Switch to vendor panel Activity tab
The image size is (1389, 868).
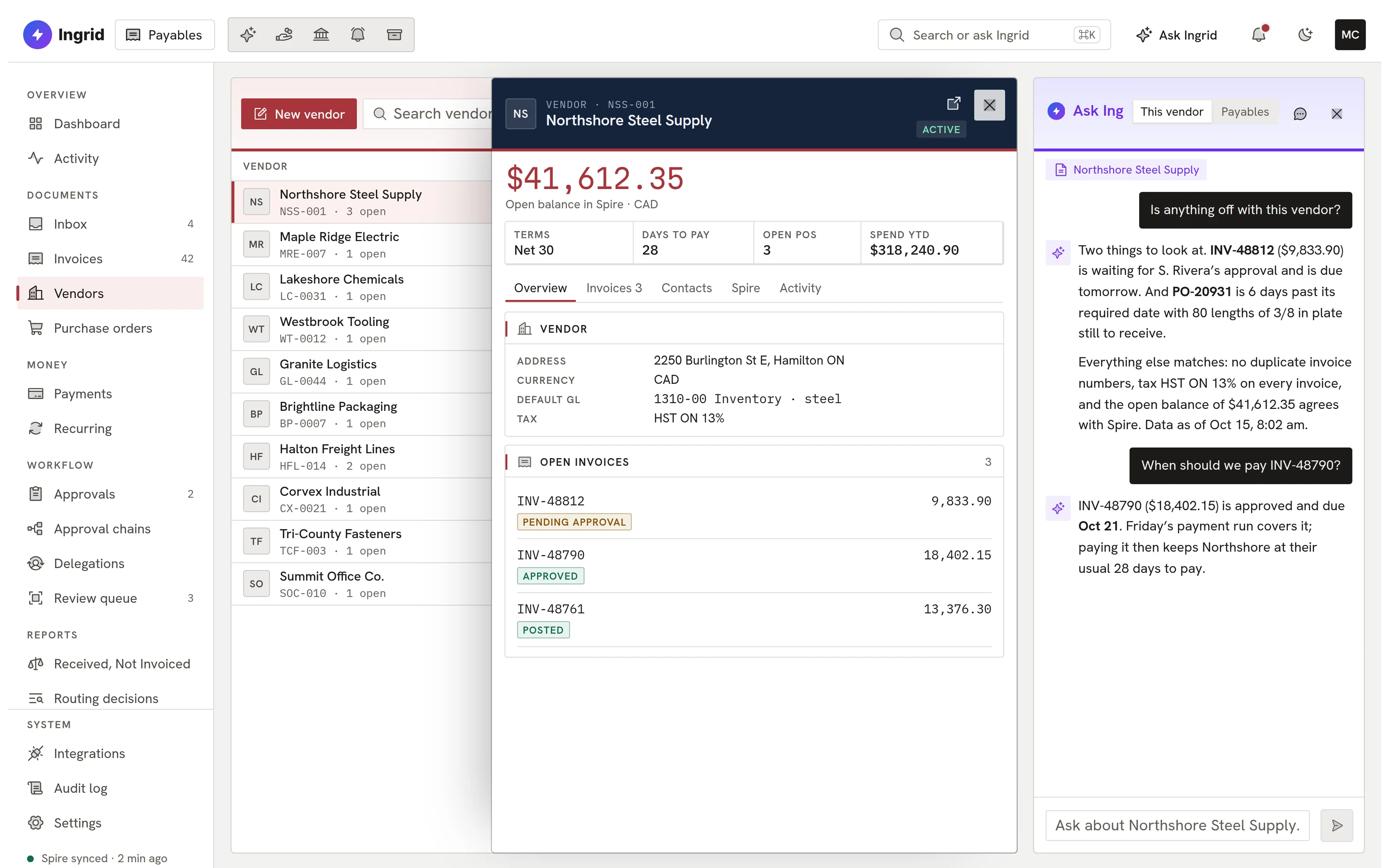800,288
